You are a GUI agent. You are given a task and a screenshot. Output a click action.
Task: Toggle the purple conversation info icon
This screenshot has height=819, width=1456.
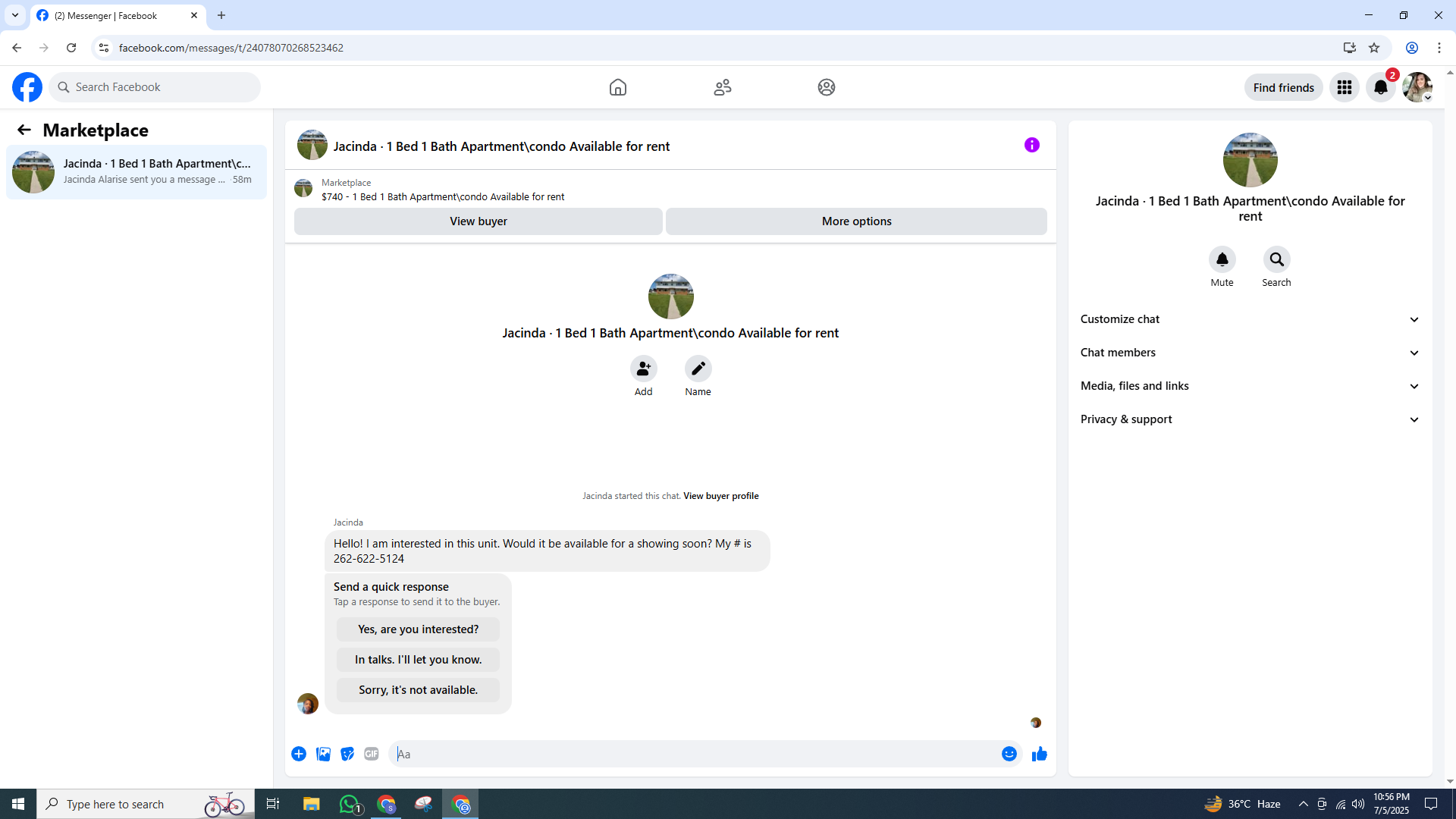pyautogui.click(x=1031, y=145)
